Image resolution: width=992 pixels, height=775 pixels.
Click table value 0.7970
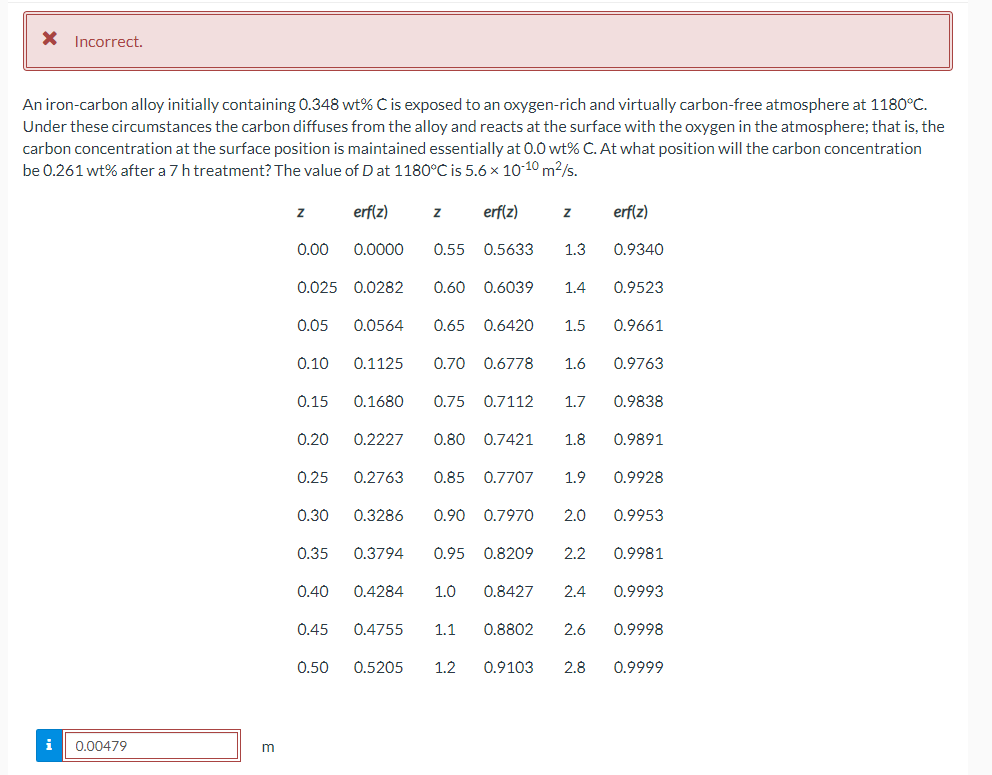509,515
